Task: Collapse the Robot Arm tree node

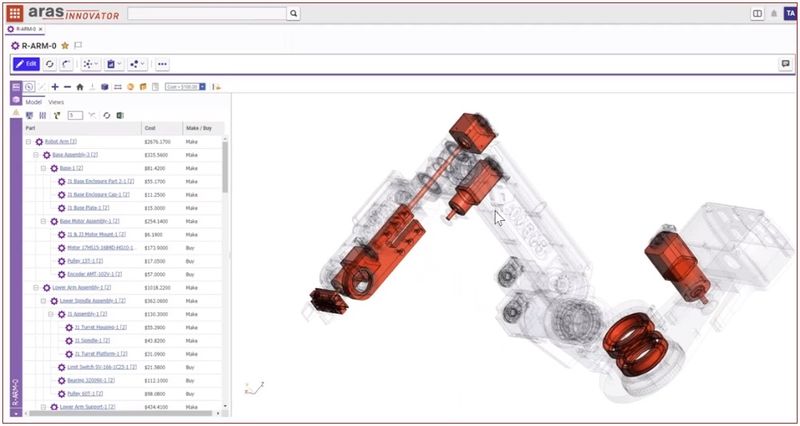Action: click(29, 142)
